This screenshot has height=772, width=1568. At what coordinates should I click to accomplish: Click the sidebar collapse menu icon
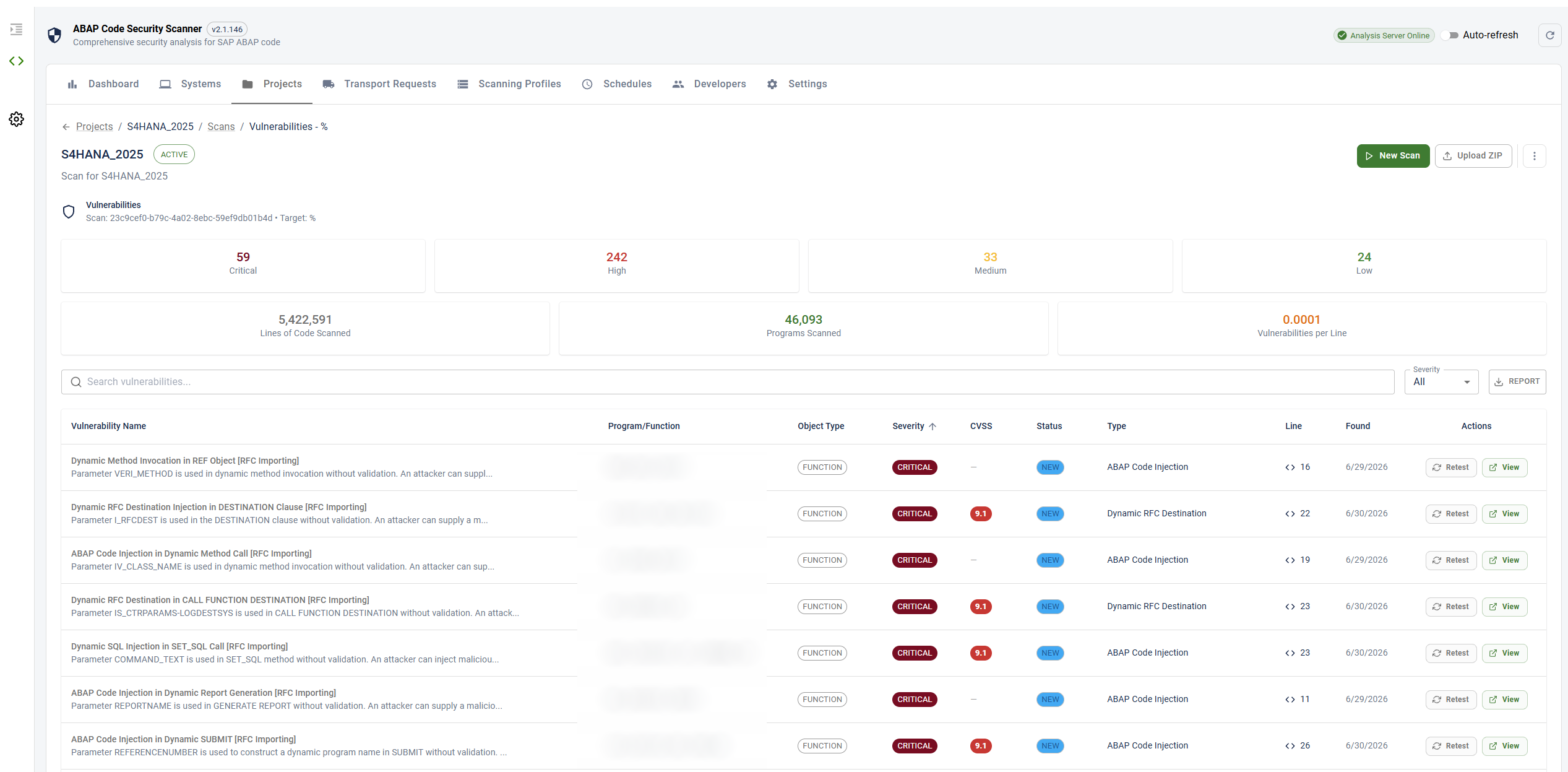click(x=17, y=29)
